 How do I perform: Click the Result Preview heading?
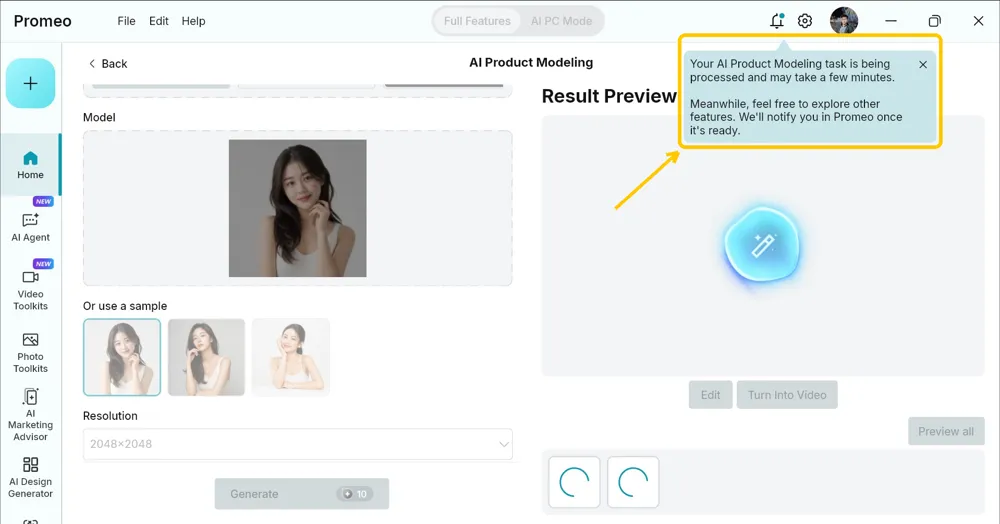(x=609, y=96)
